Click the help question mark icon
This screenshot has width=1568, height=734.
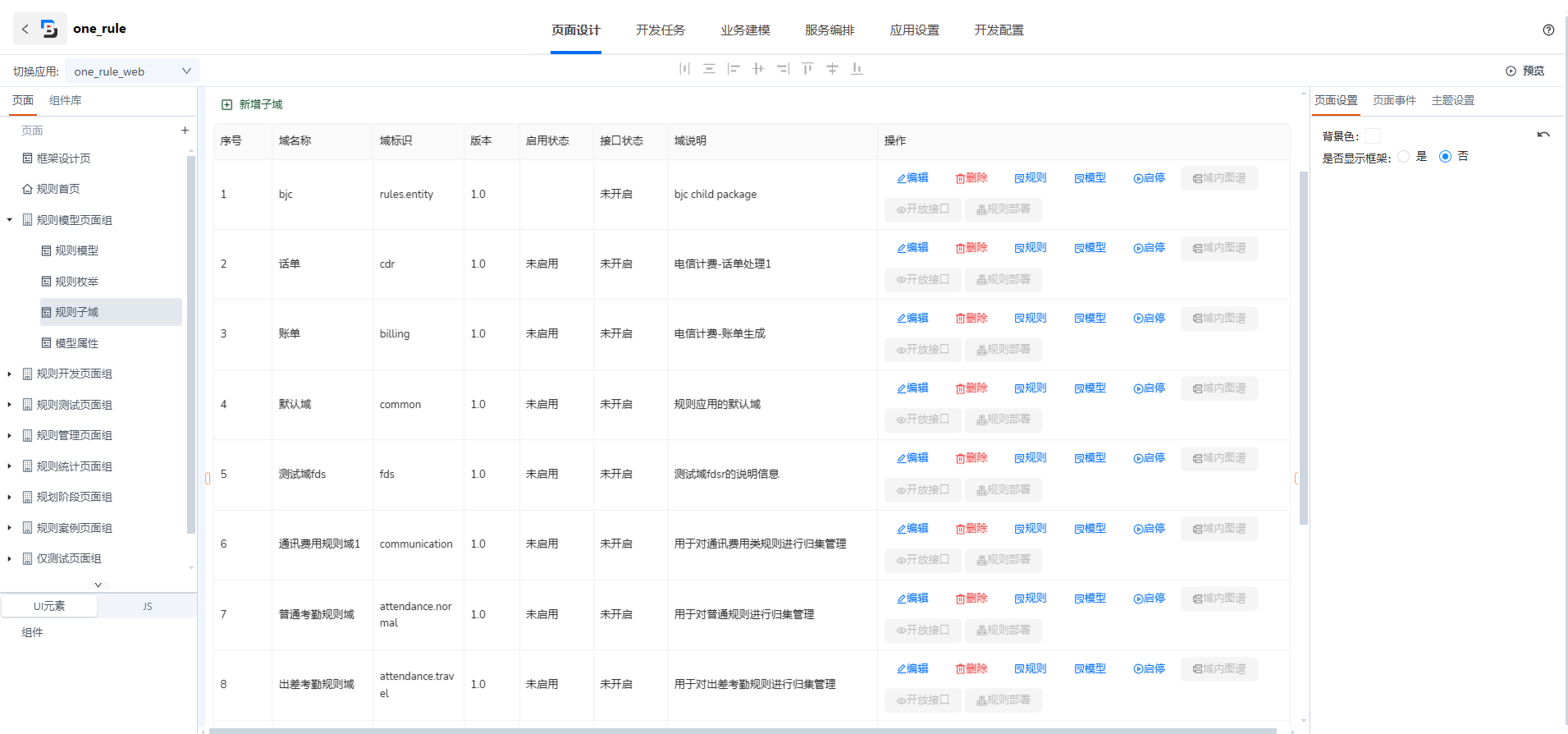(x=1548, y=30)
